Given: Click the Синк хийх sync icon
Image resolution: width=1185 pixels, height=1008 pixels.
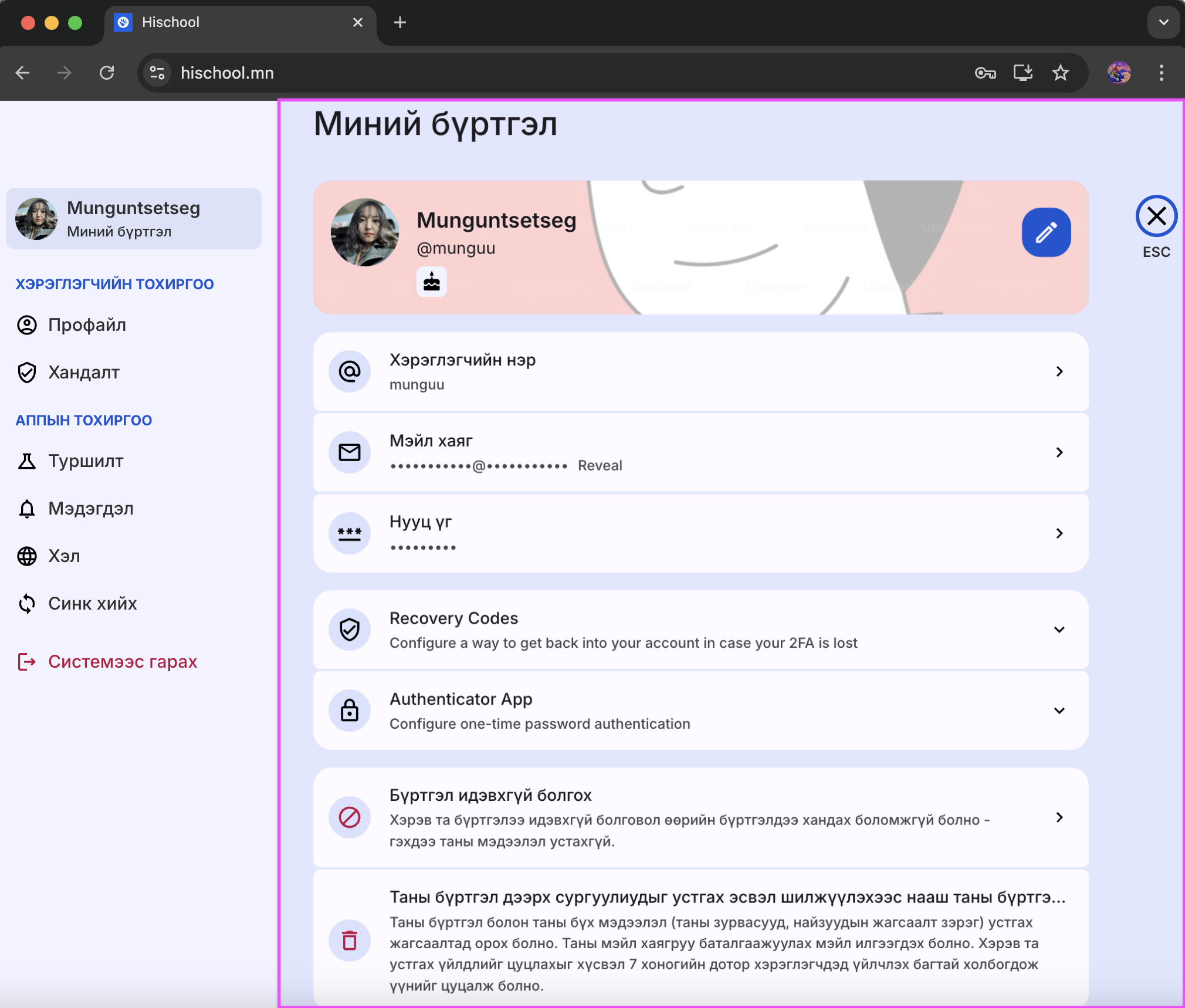Looking at the screenshot, I should pyautogui.click(x=27, y=604).
